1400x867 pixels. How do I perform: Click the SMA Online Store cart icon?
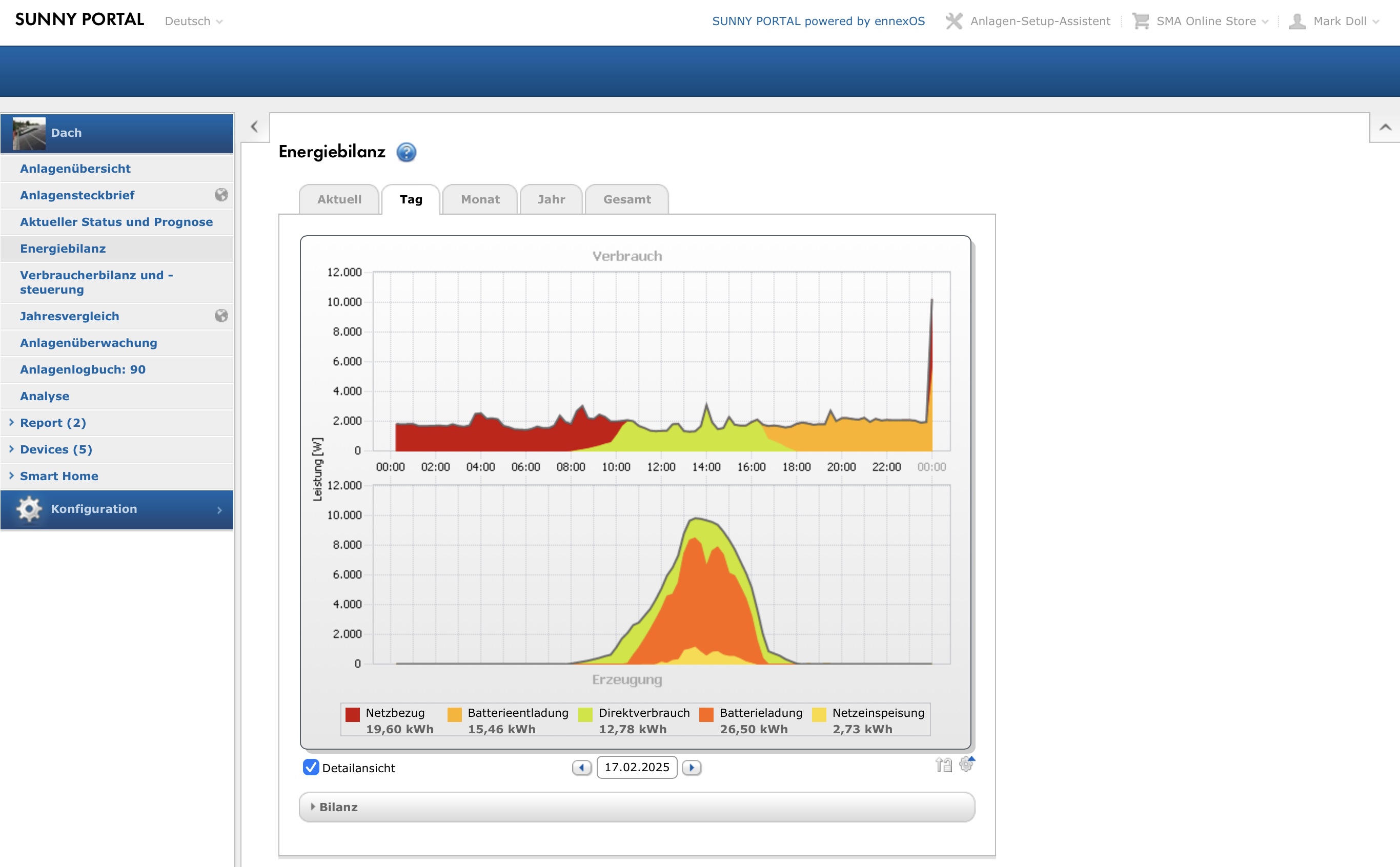point(1140,21)
